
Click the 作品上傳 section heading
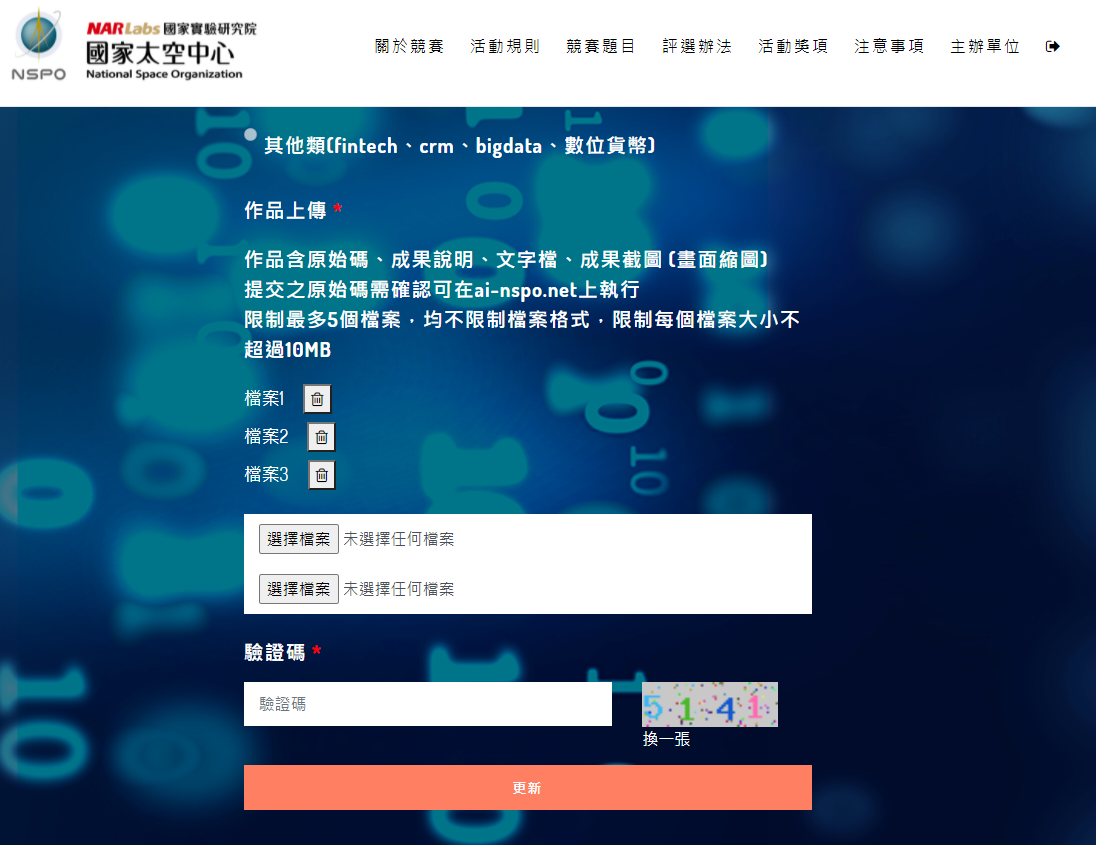[x=285, y=210]
